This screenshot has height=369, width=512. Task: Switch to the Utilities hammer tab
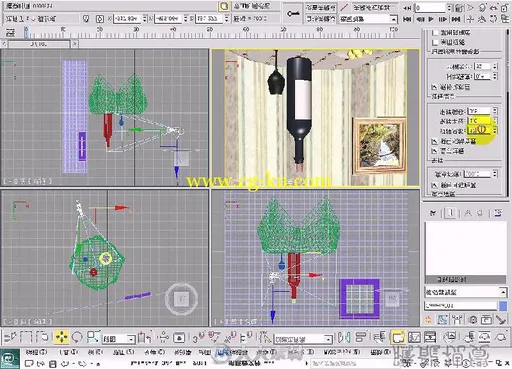(x=501, y=320)
